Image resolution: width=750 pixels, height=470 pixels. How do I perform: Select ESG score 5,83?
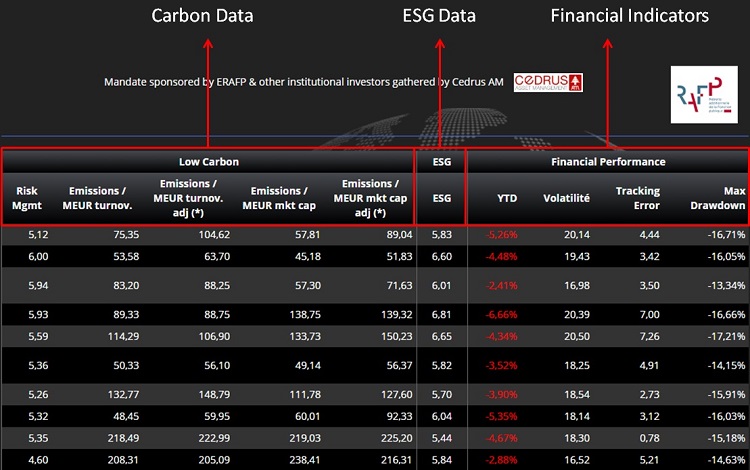(441, 235)
